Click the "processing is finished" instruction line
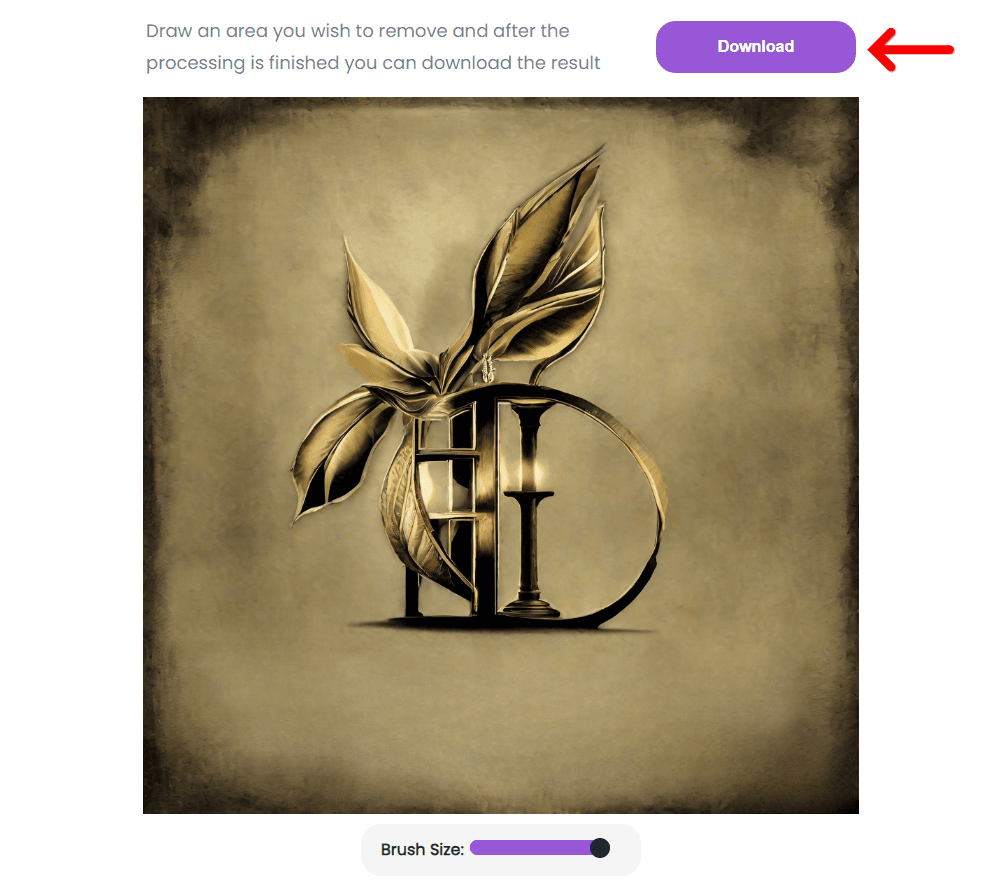Screen dimensions: 999x882 [373, 62]
